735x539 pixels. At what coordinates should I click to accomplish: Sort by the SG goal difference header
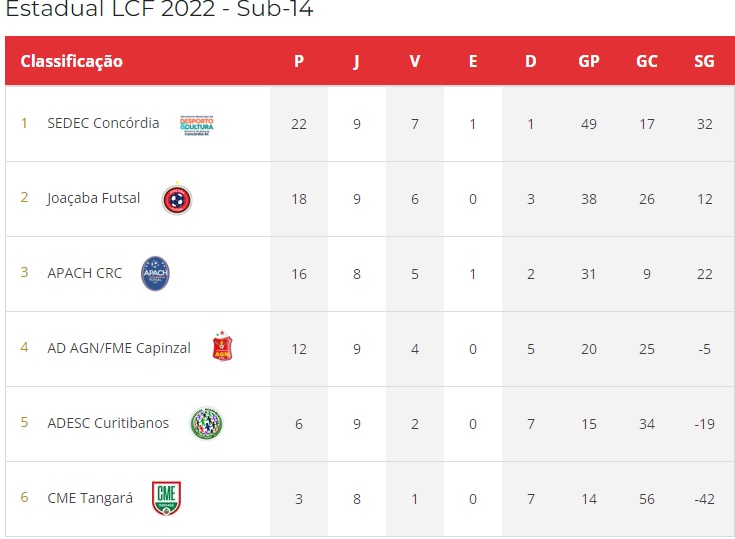(705, 61)
